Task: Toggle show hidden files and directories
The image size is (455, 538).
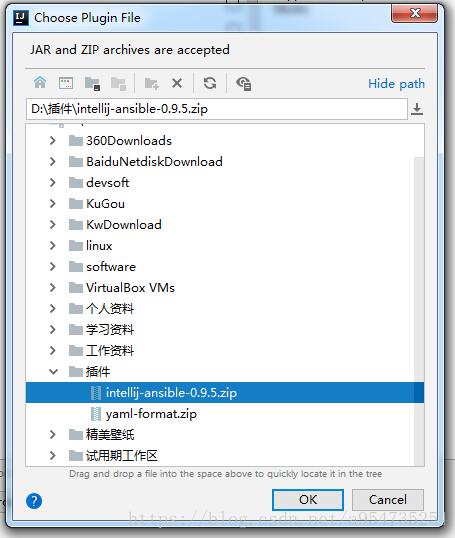Action: click(244, 83)
